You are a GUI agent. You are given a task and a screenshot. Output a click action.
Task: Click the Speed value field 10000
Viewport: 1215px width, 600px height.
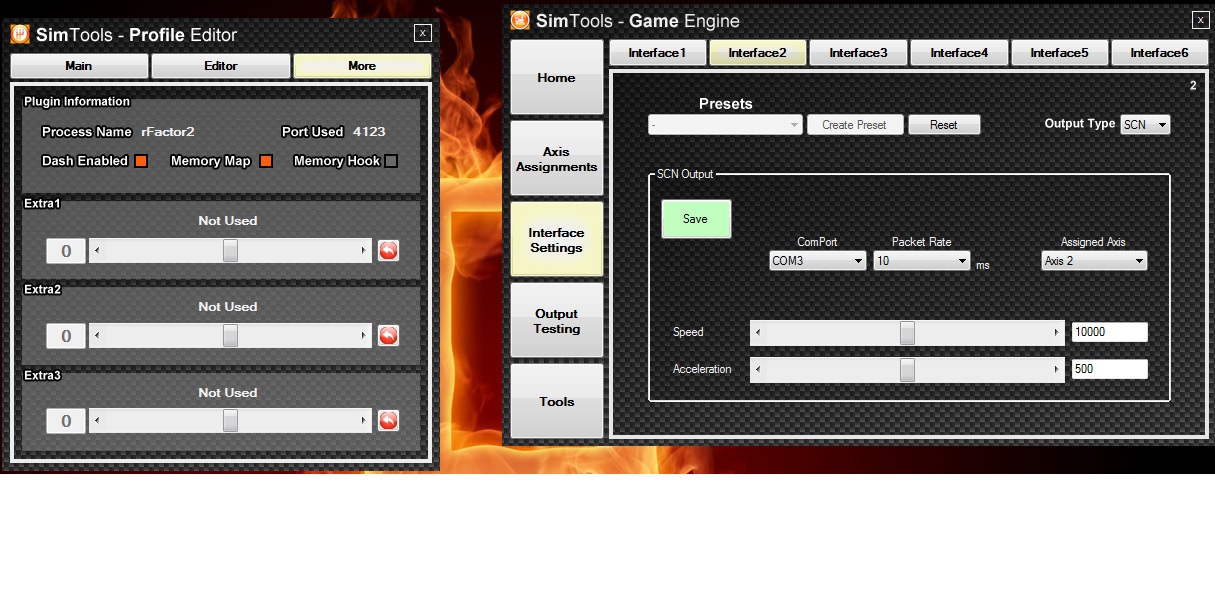pos(1110,332)
